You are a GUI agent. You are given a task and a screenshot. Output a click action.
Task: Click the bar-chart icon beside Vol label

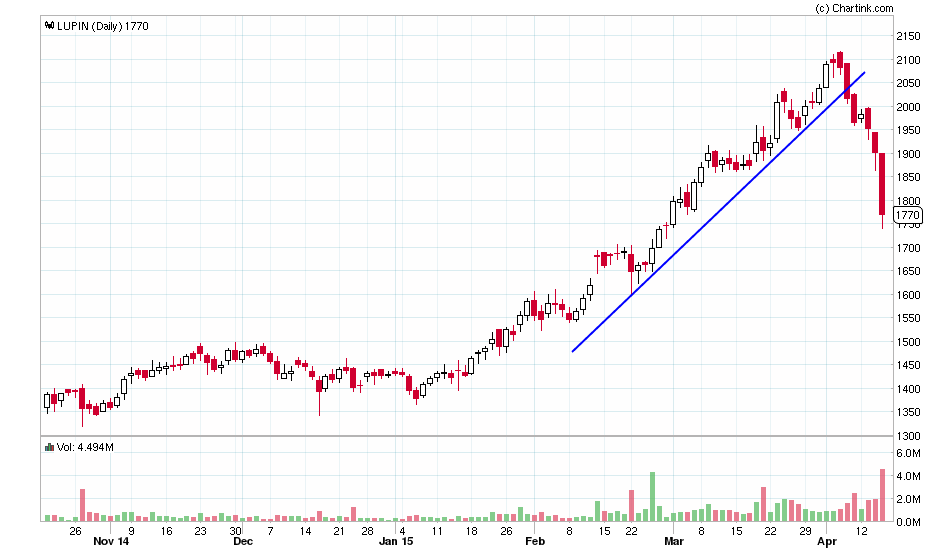coord(49,447)
